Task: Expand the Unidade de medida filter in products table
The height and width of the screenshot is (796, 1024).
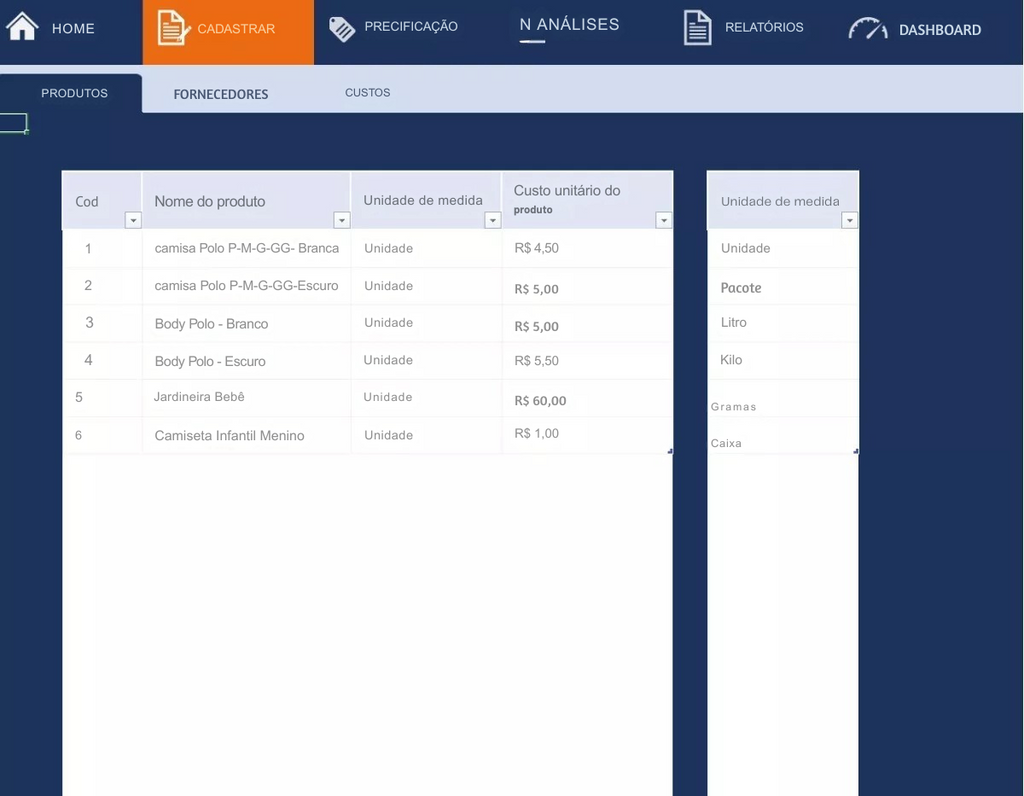Action: [x=492, y=221]
